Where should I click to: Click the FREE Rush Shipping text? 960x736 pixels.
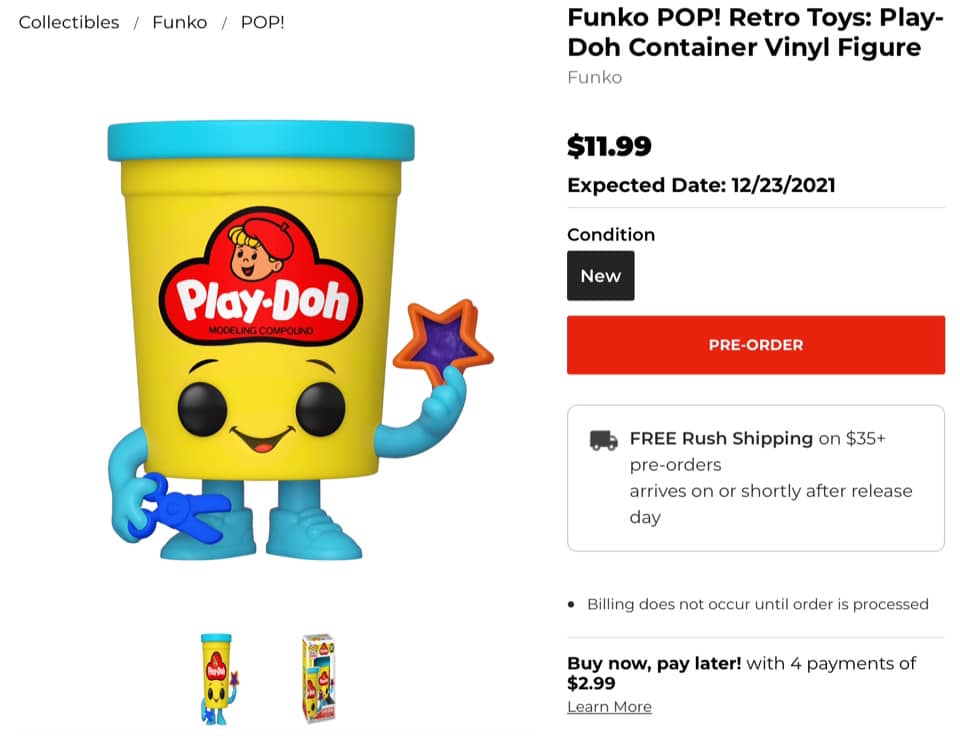(720, 438)
